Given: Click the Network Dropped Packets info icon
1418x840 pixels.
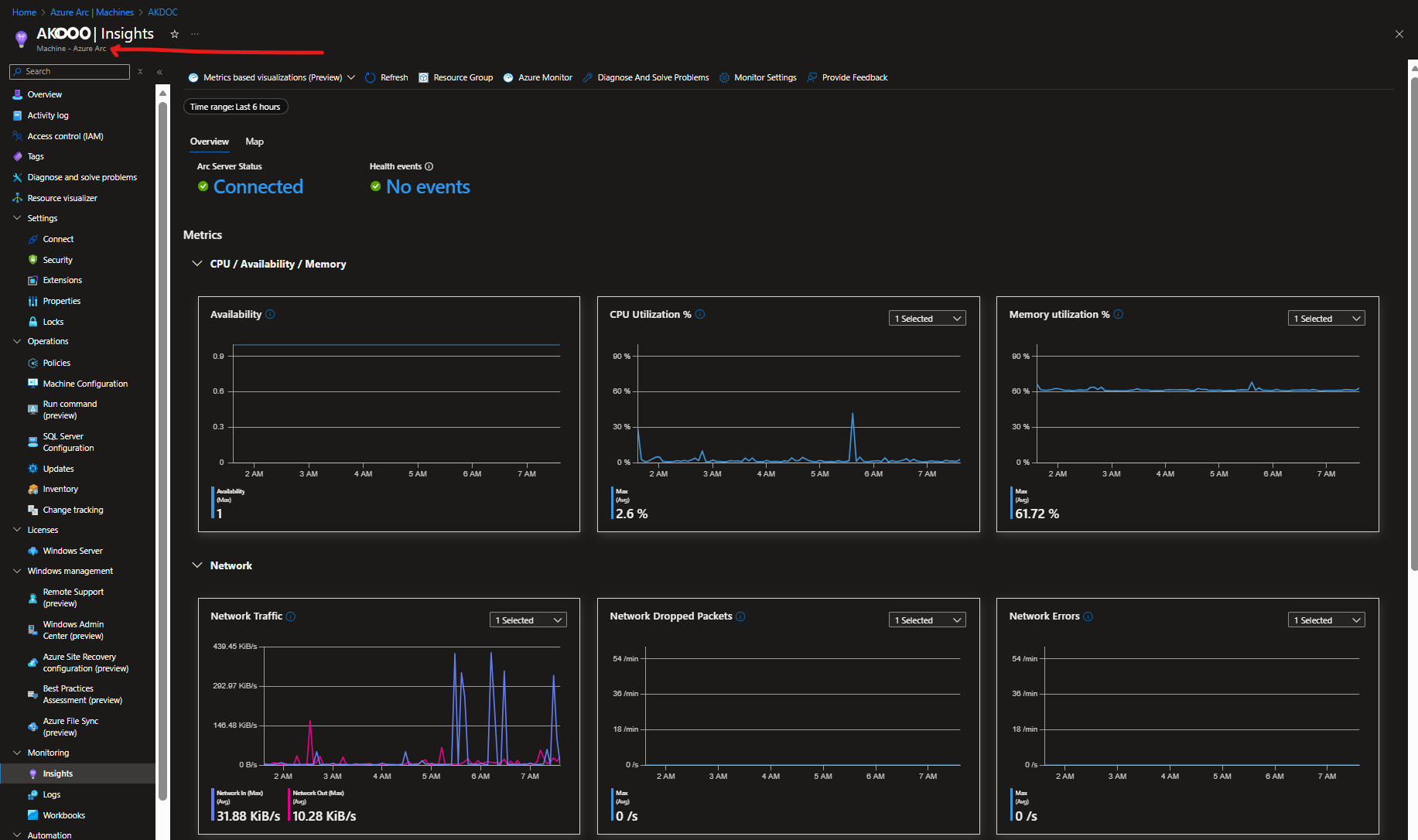Looking at the screenshot, I should tap(740, 616).
